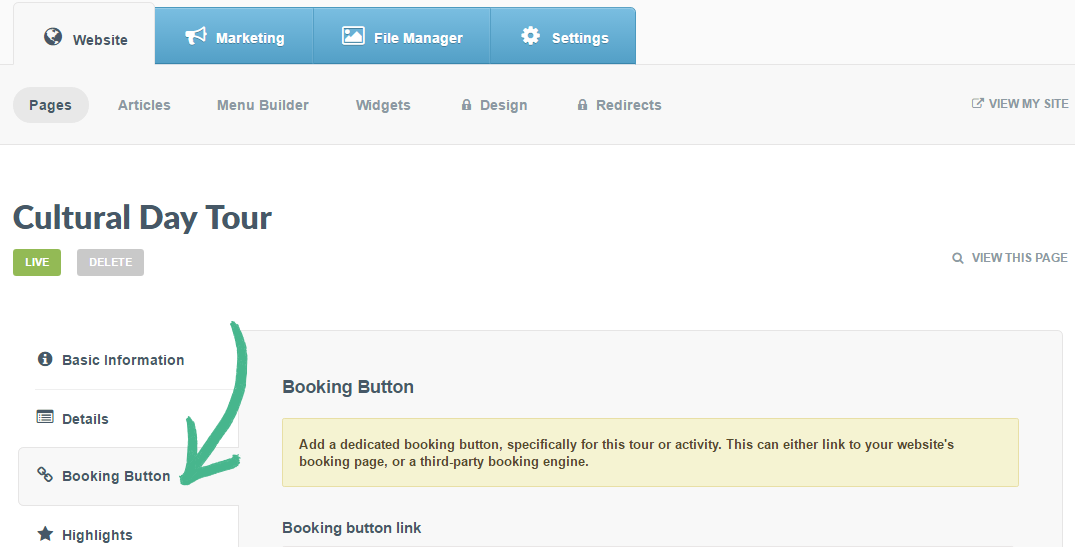Click the Settings gear icon

point(530,36)
